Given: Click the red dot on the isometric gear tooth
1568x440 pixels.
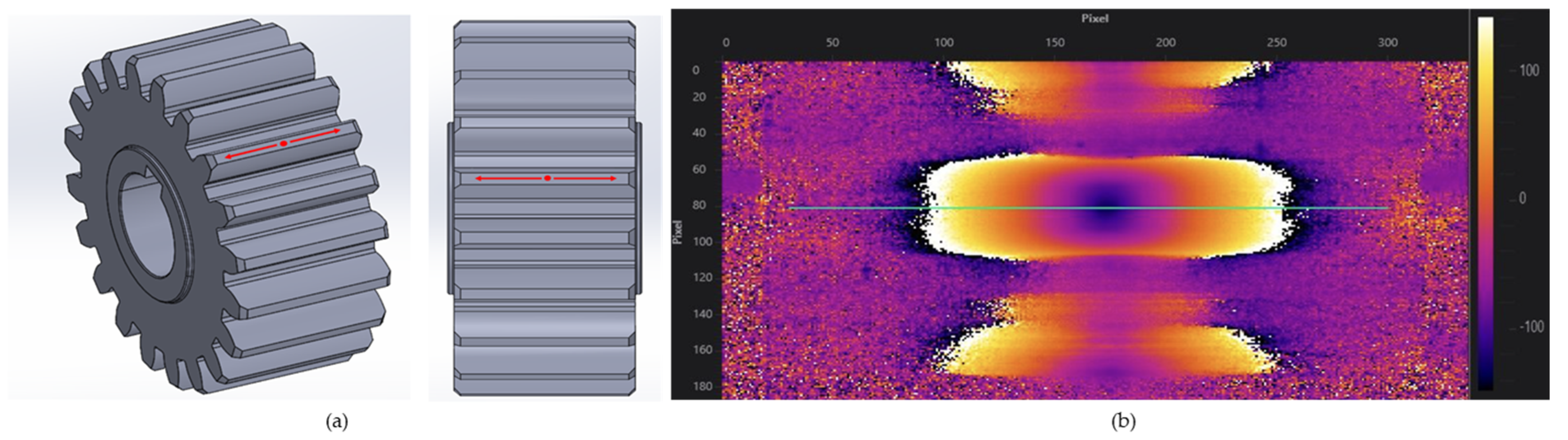Looking at the screenshot, I should point(283,144).
